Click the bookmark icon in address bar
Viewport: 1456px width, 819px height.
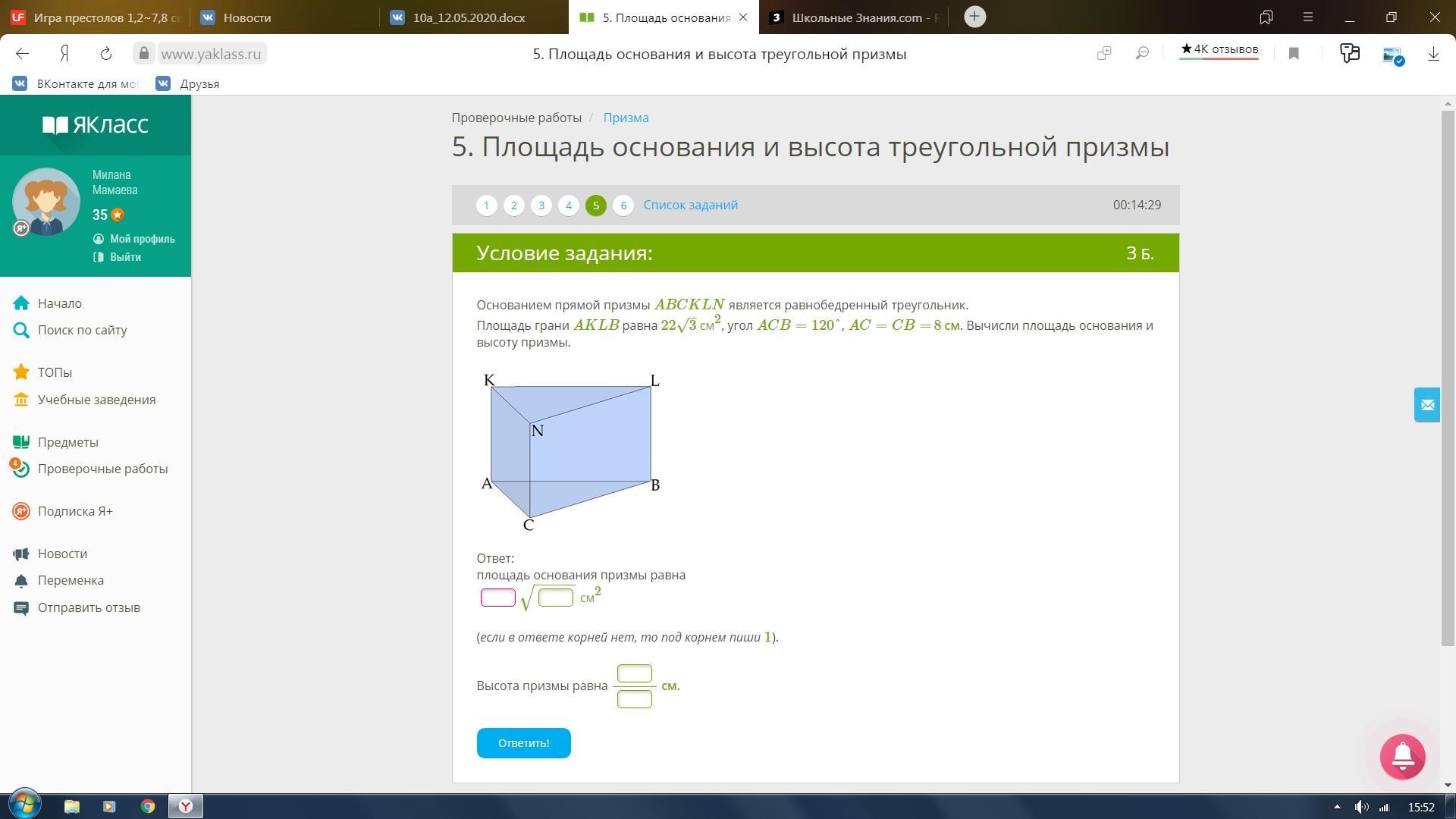(x=1294, y=53)
